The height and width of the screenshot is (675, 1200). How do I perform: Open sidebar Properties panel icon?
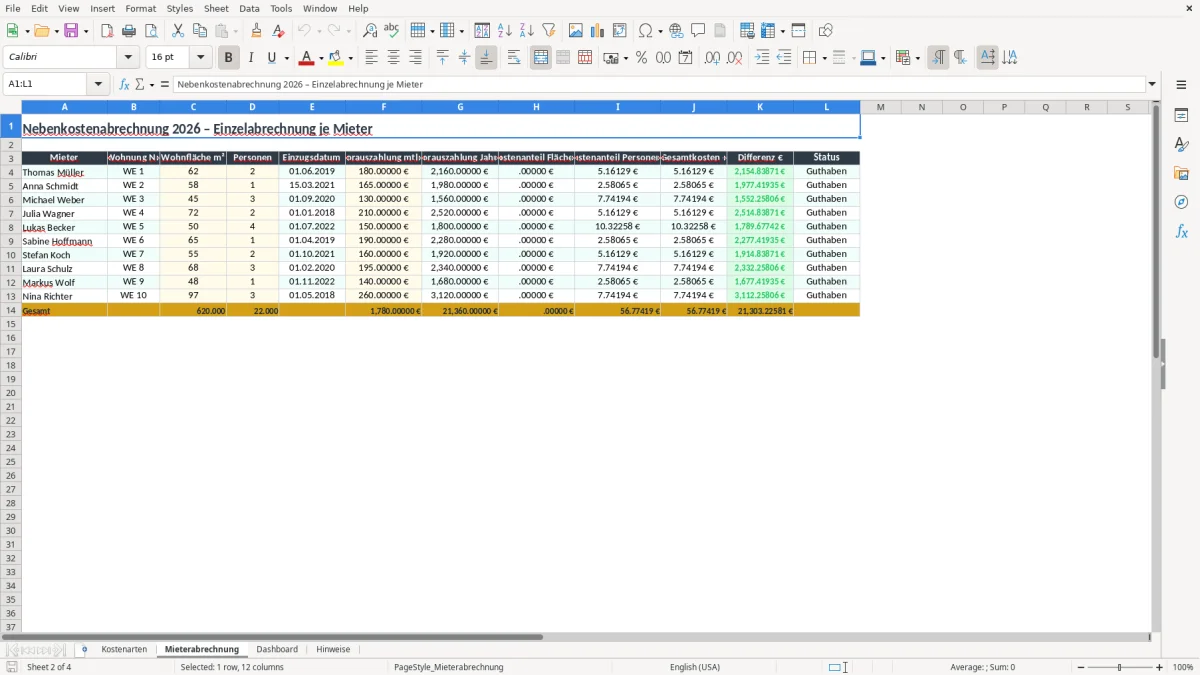pos(1181,115)
